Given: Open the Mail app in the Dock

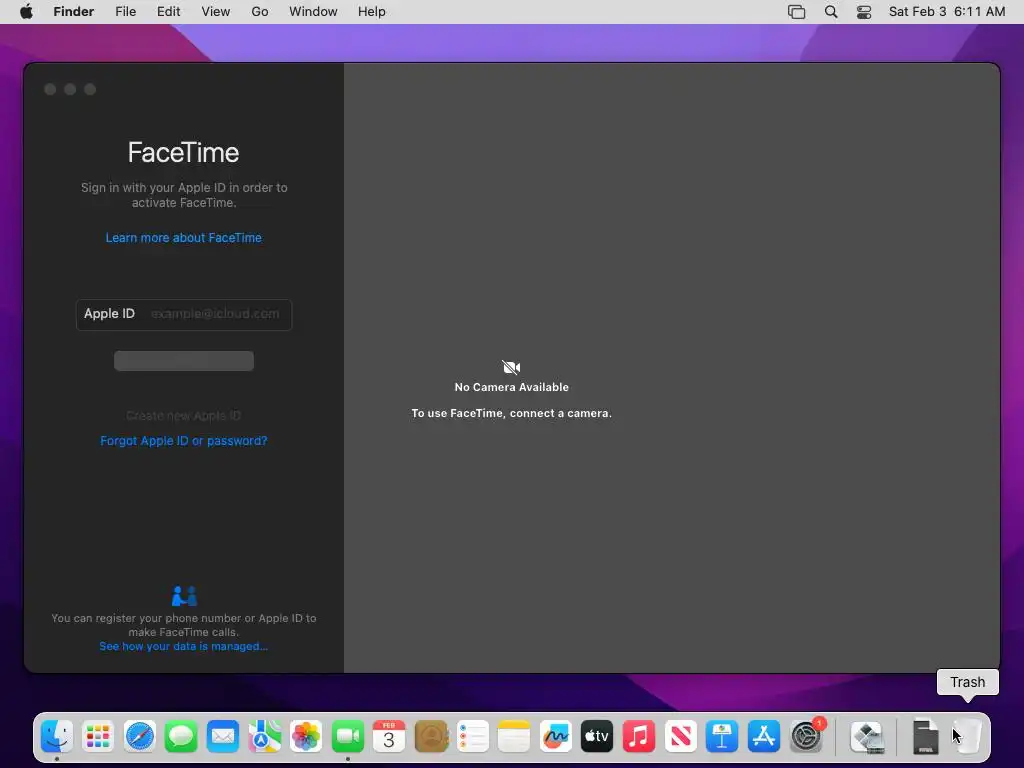Looking at the screenshot, I should [223, 737].
